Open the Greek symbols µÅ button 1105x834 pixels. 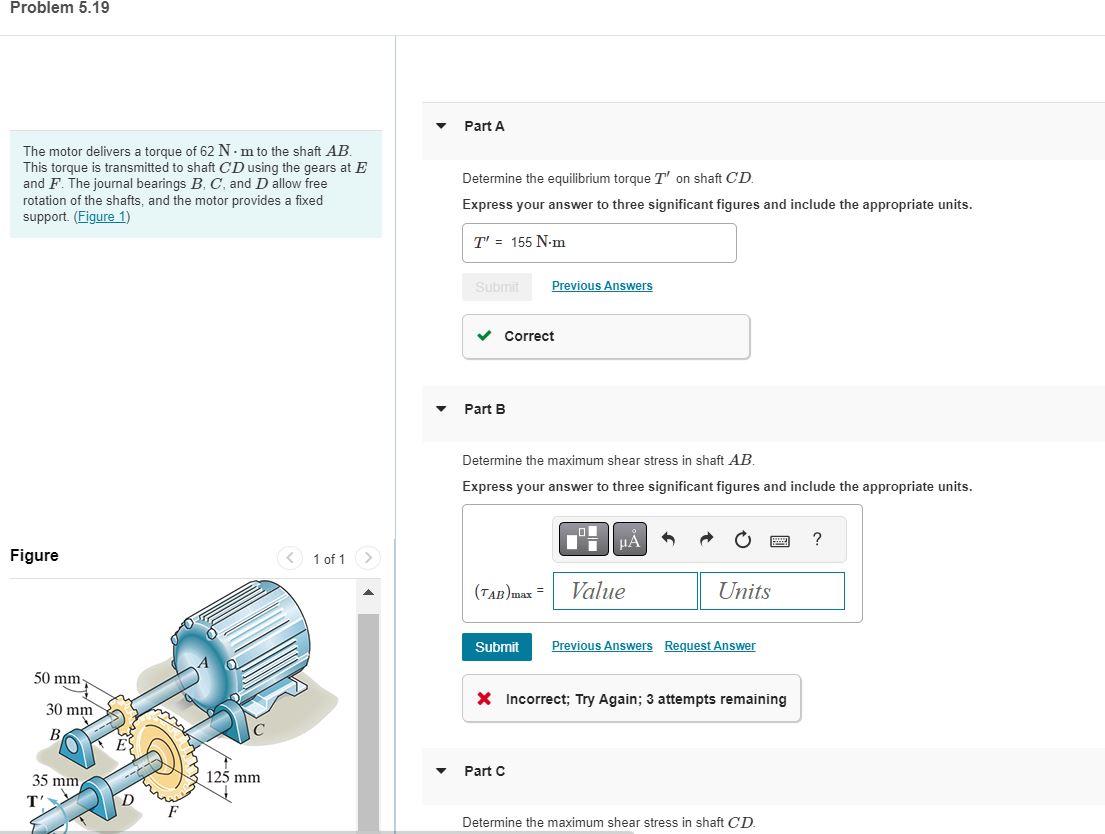pos(629,539)
